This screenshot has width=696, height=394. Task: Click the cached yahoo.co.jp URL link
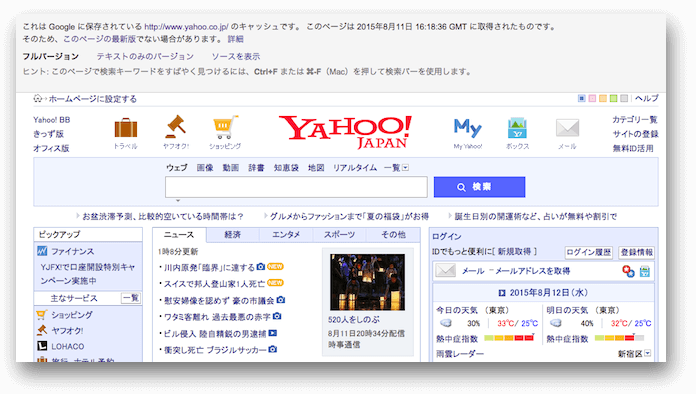186,27
